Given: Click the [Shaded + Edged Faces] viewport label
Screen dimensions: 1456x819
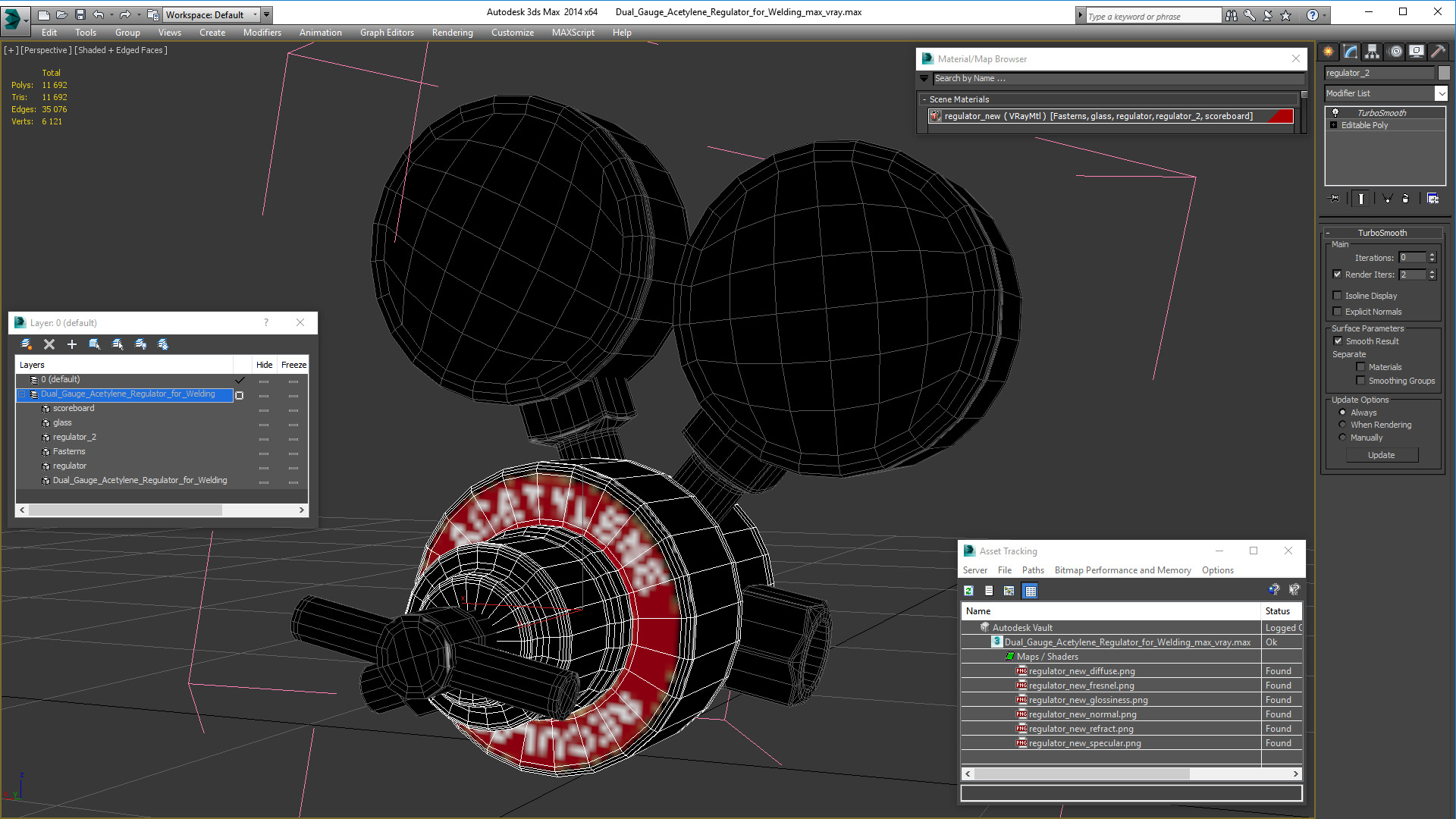Looking at the screenshot, I should tap(121, 50).
